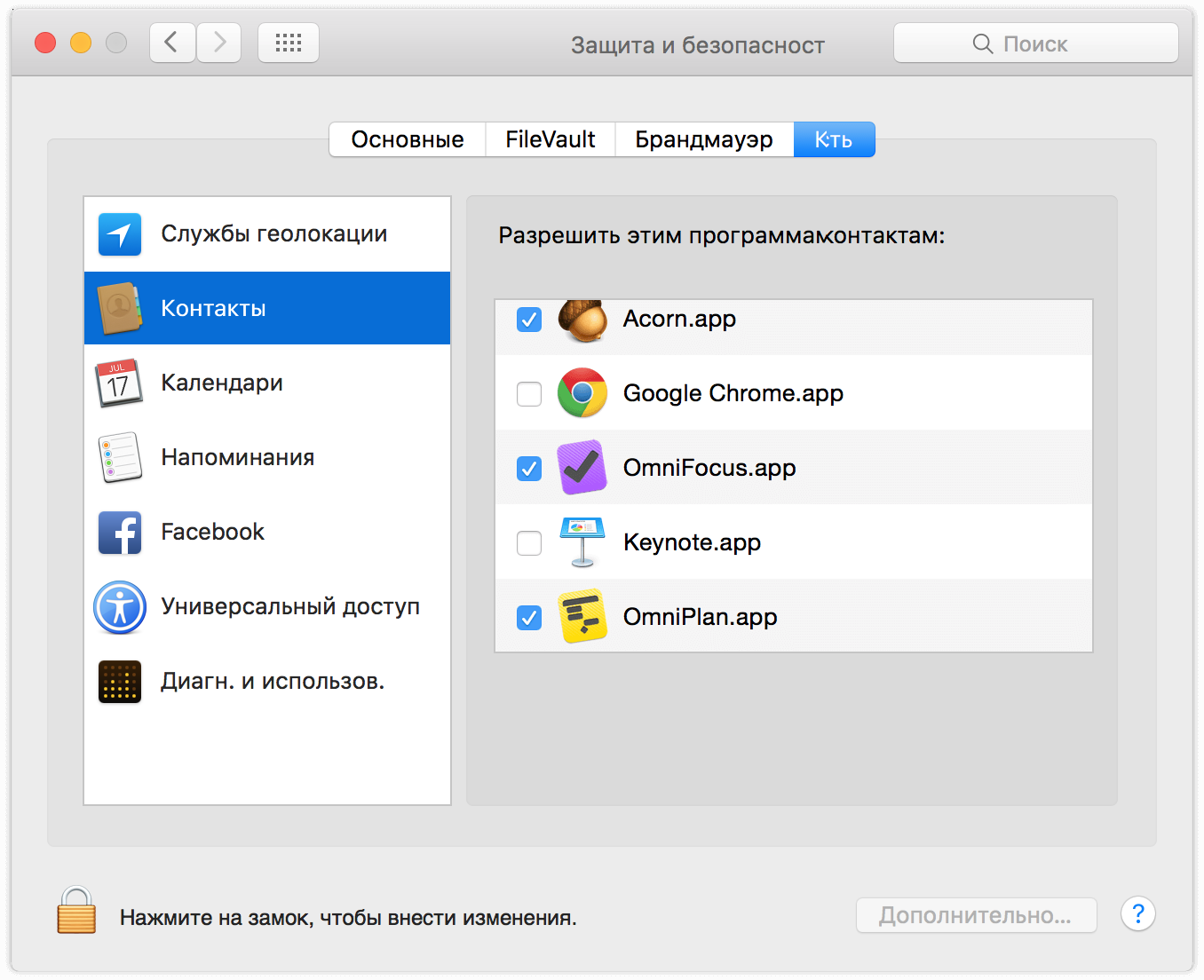This screenshot has height=980, width=1204.
Task: Click the OmniFocus.app name
Action: tap(709, 468)
